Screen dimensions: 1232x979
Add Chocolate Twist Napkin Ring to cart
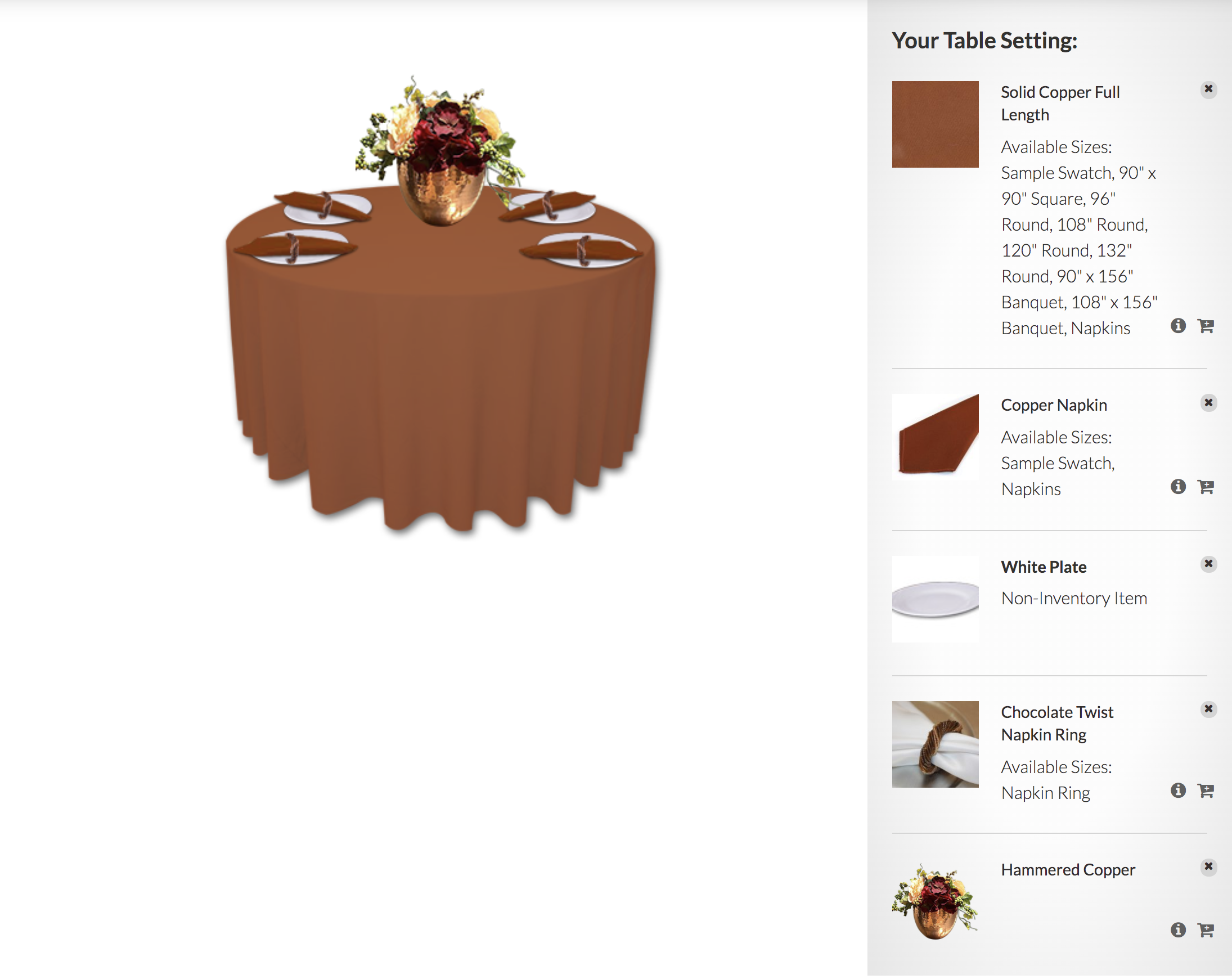point(1206,792)
